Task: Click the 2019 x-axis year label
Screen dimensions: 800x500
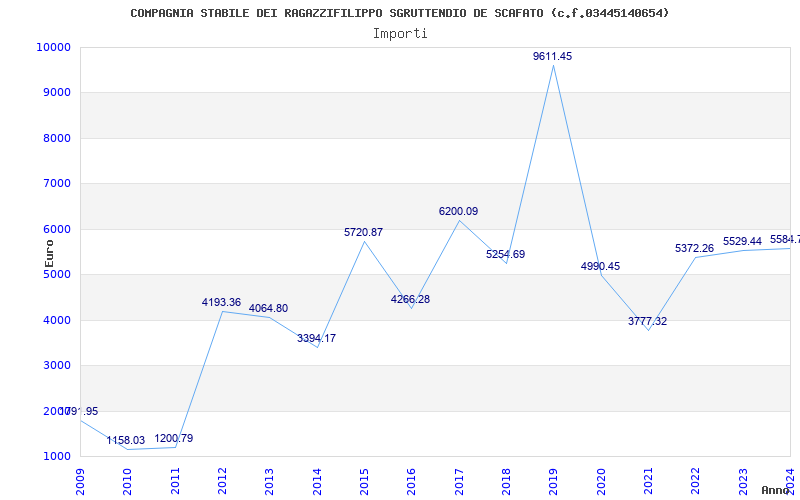Action: (x=554, y=482)
